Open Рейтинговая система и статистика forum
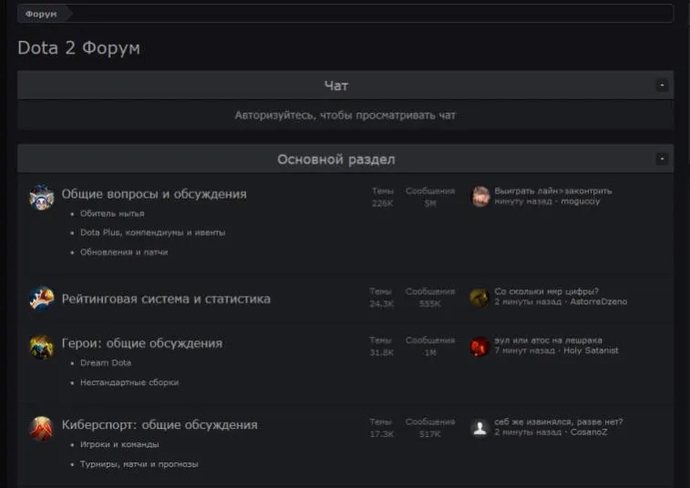Image resolution: width=690 pixels, height=488 pixels. pos(166,299)
